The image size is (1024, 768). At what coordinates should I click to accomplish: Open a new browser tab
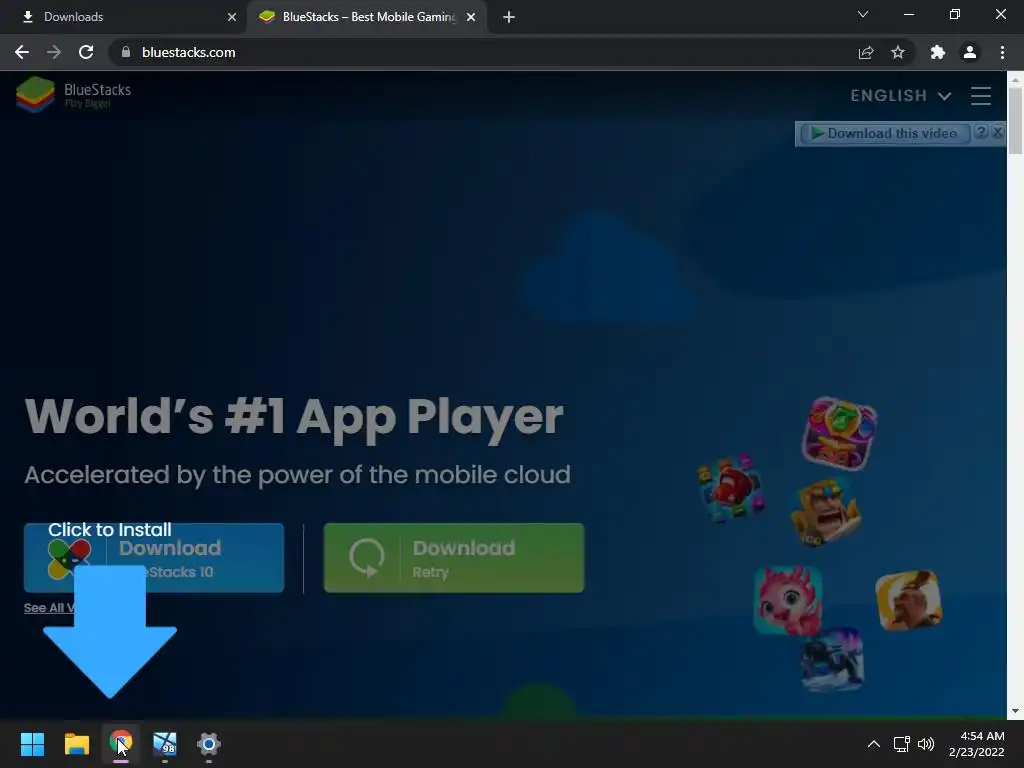click(x=509, y=17)
